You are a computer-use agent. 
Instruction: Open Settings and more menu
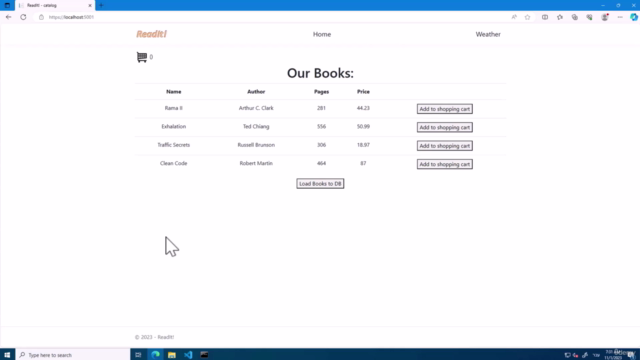[x=620, y=17]
